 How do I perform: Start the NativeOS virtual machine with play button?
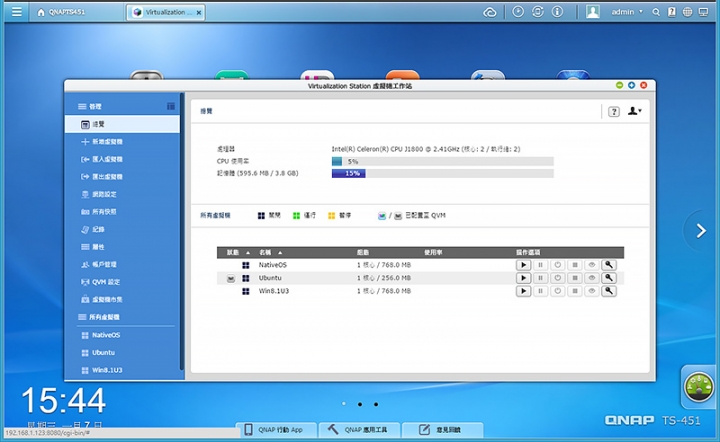[x=523, y=265]
